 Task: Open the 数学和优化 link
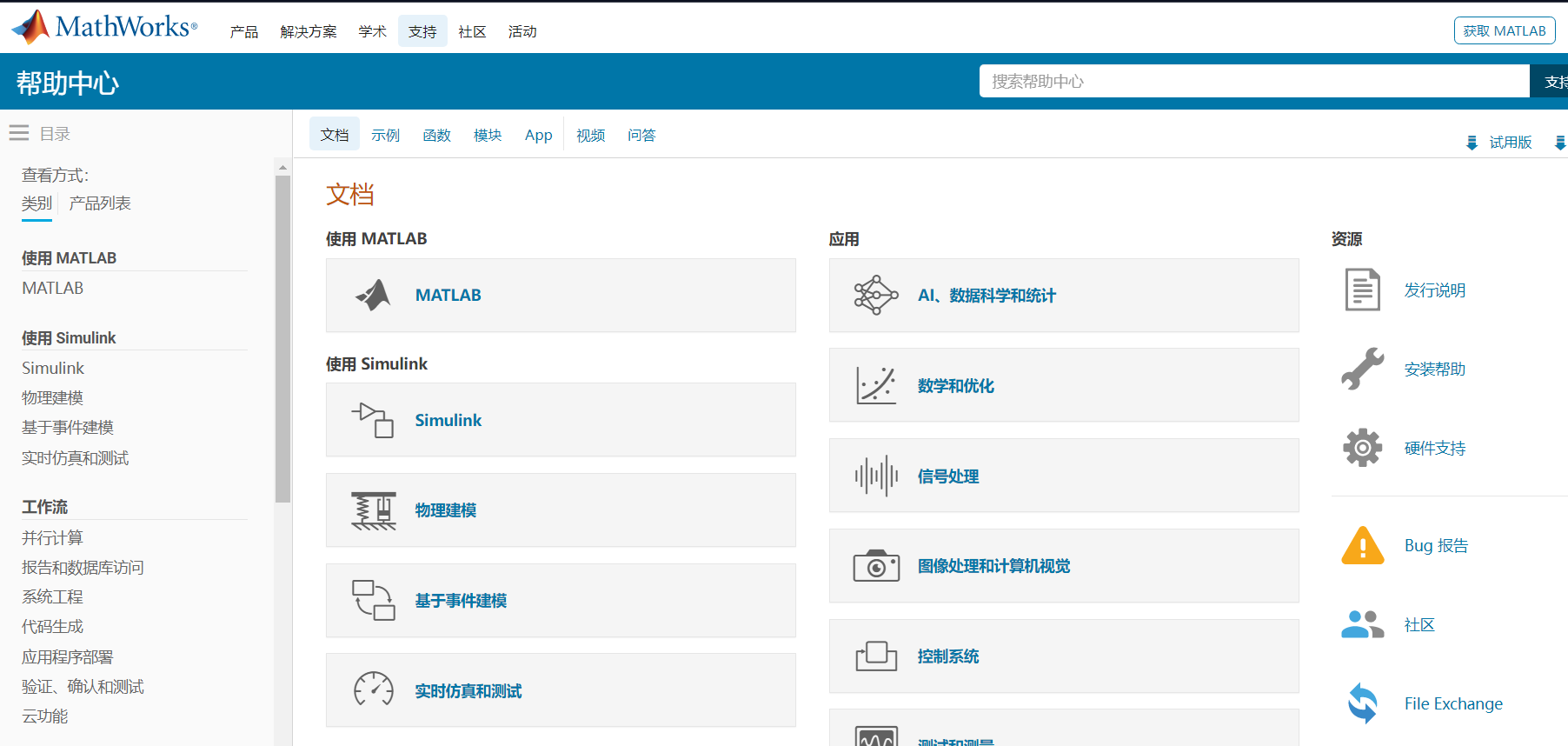[956, 385]
